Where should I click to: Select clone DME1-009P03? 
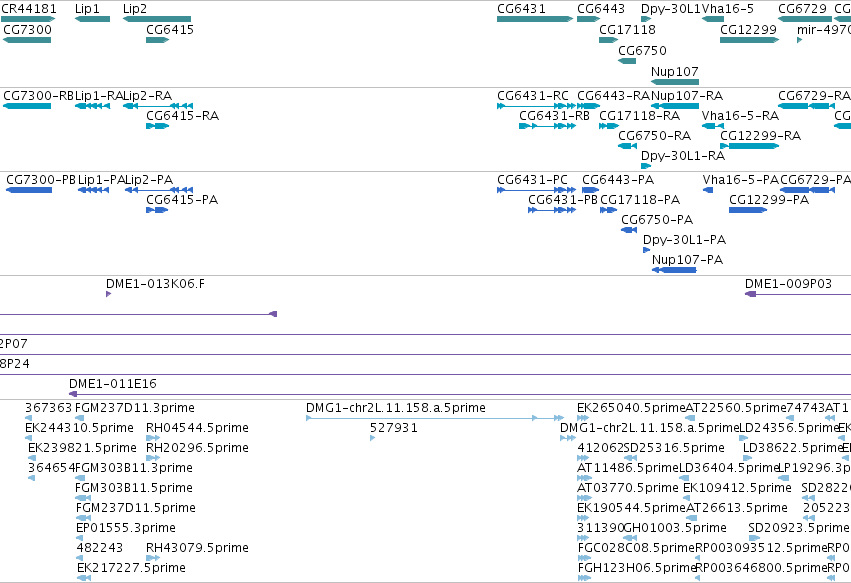[x=788, y=284]
